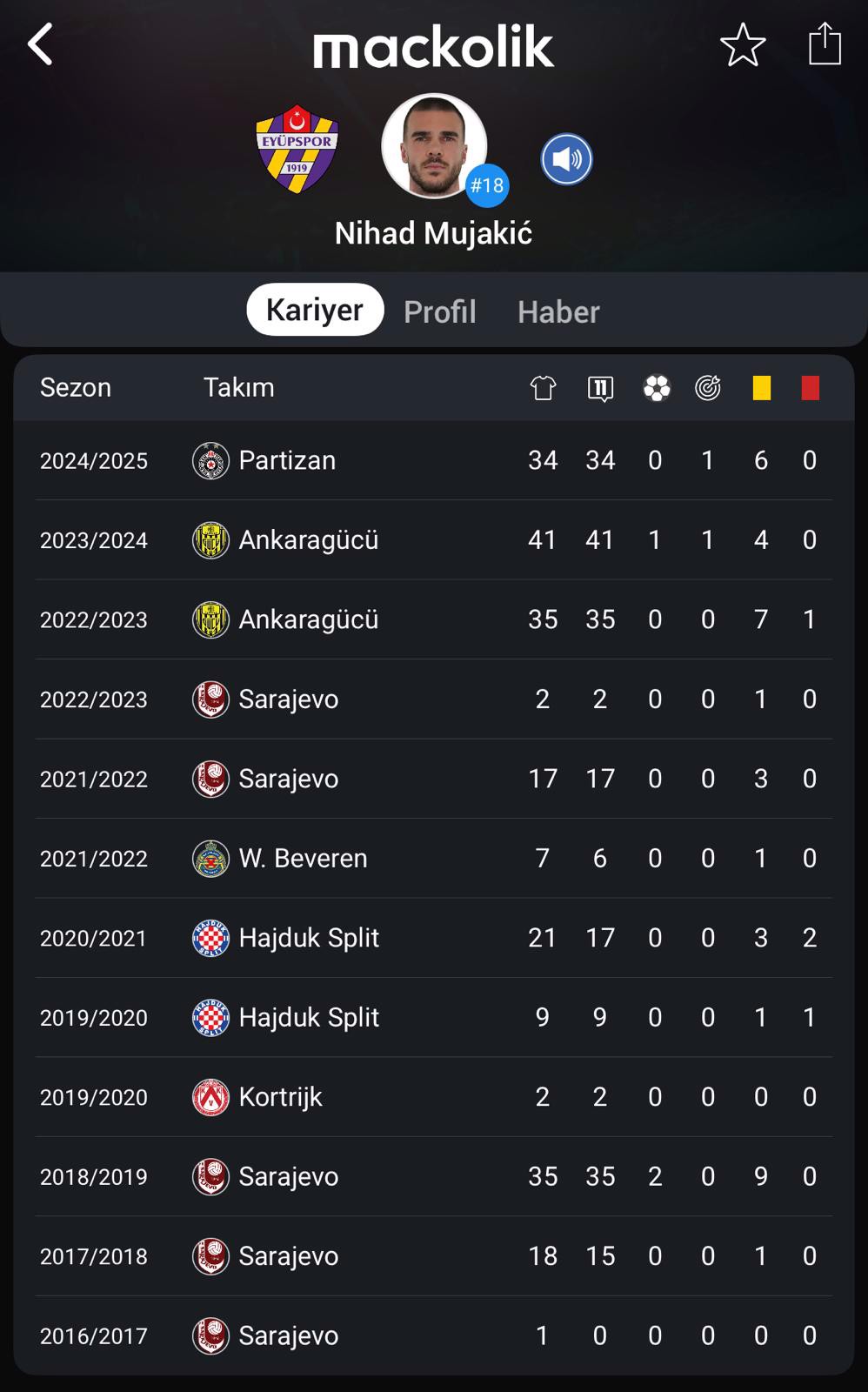Tap the mackolik logo header
This screenshot has height=1392, width=868.
pyautogui.click(x=433, y=47)
